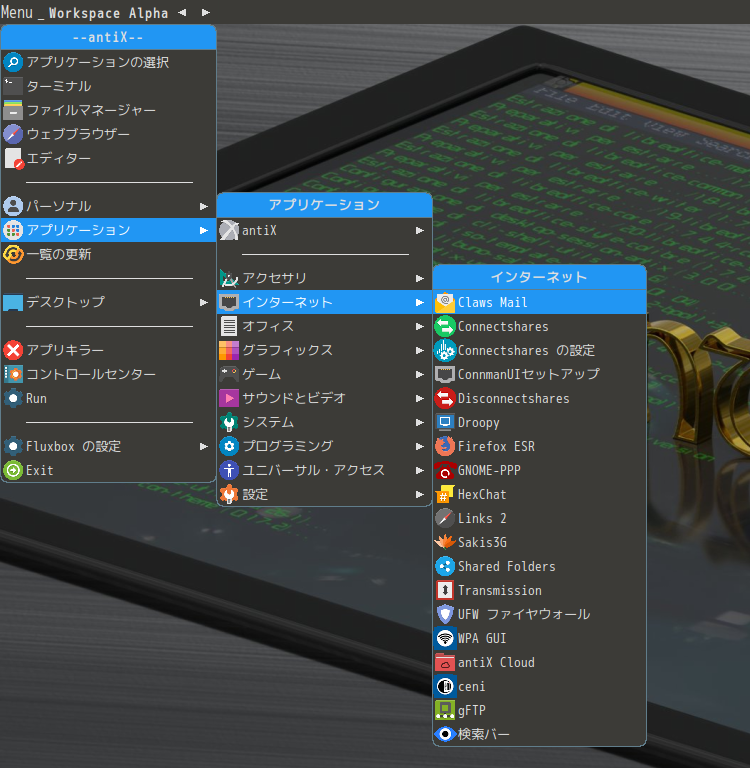Click the --antiX-- menu title bar
Screen dimensions: 750x768
click(109, 37)
